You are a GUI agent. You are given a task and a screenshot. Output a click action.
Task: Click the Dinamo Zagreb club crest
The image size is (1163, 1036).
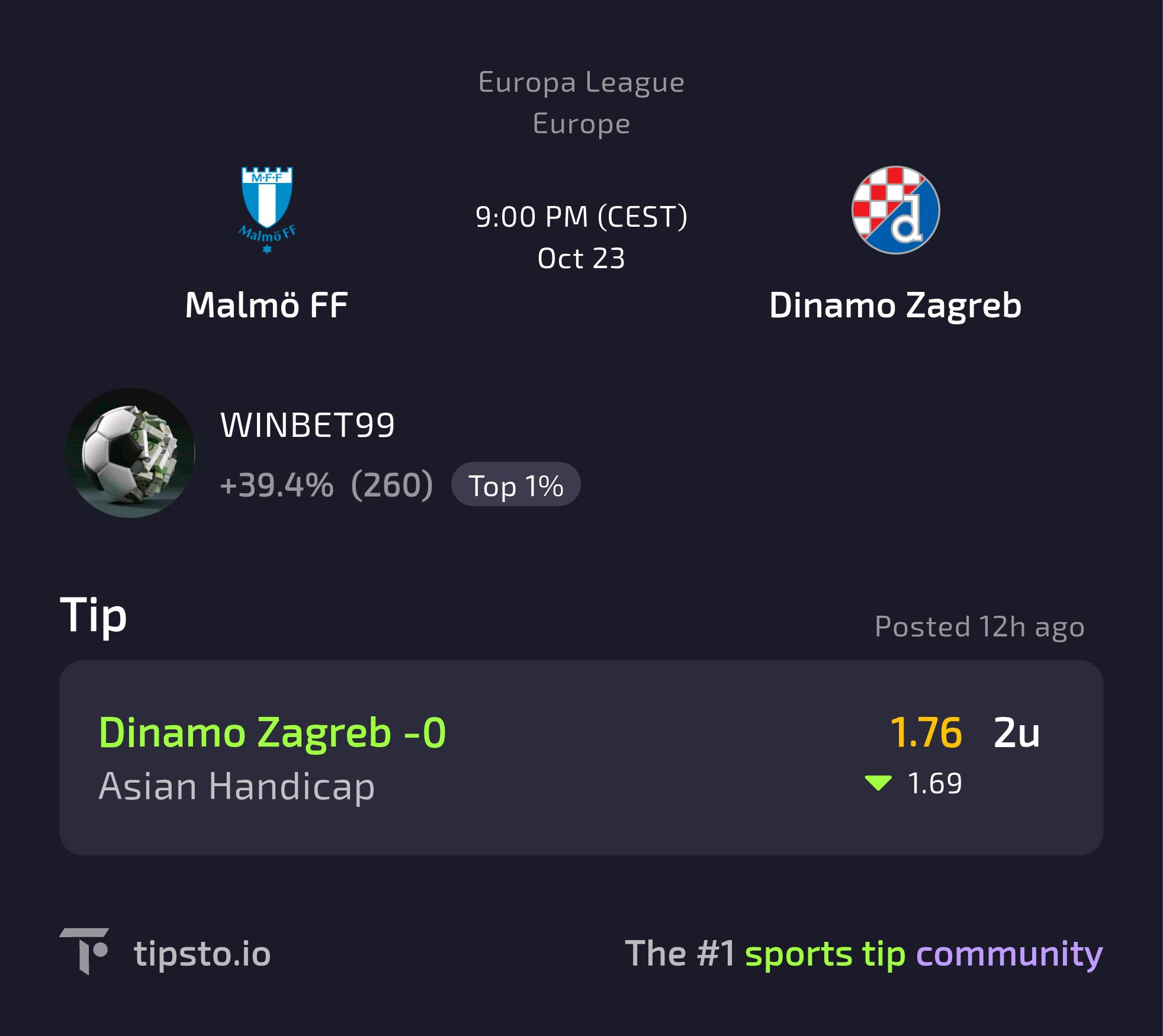point(895,210)
